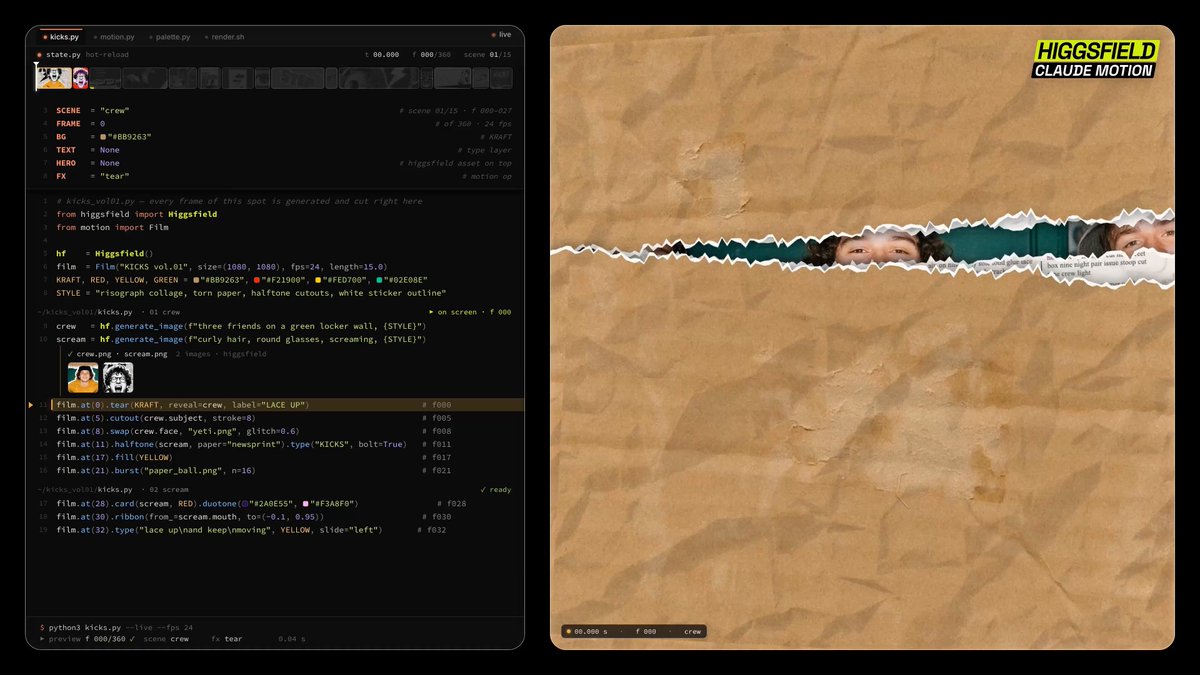This screenshot has height=675, width=1200.
Task: Click the orange dot beside state.py
Action: 39,54
